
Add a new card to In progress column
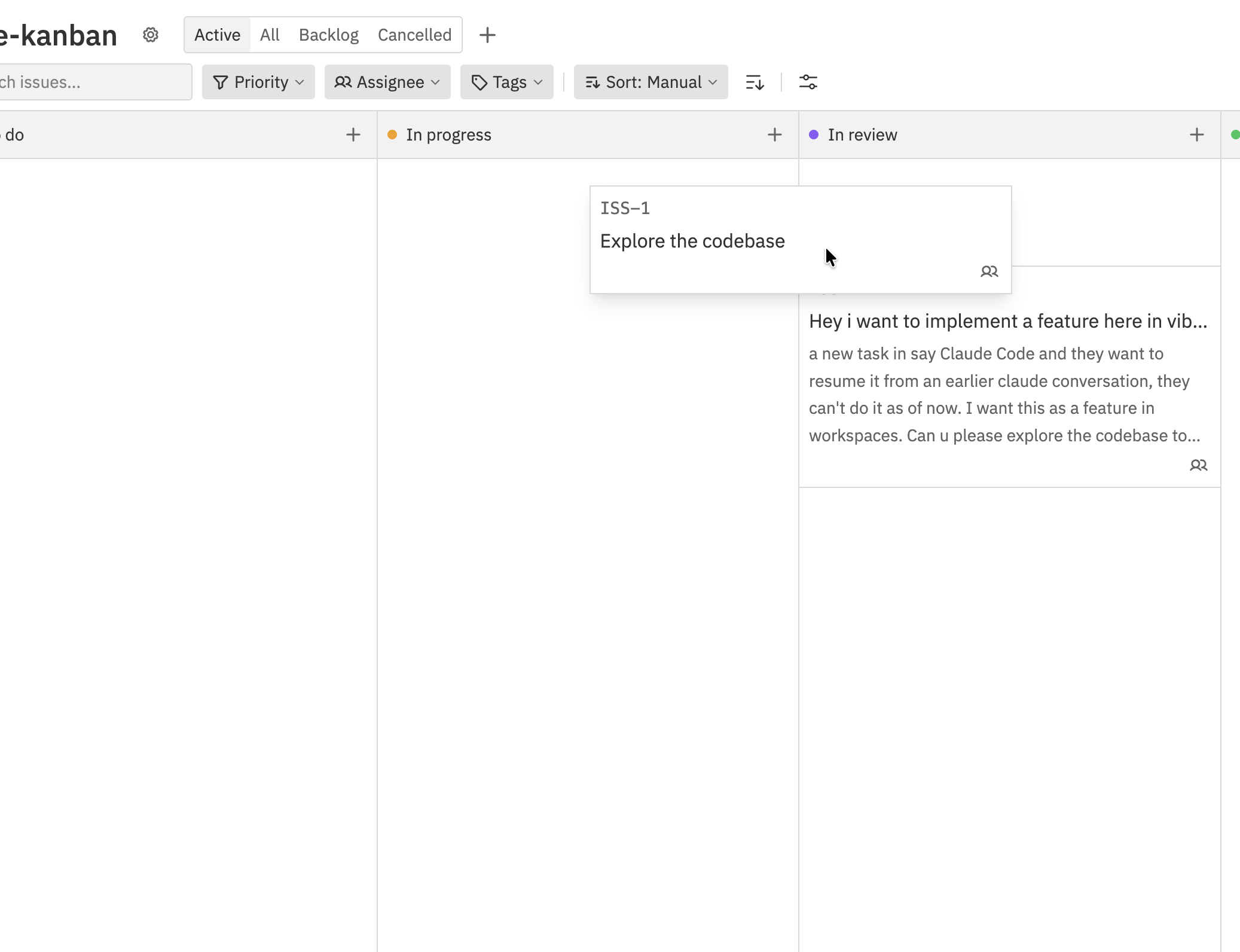(x=774, y=134)
